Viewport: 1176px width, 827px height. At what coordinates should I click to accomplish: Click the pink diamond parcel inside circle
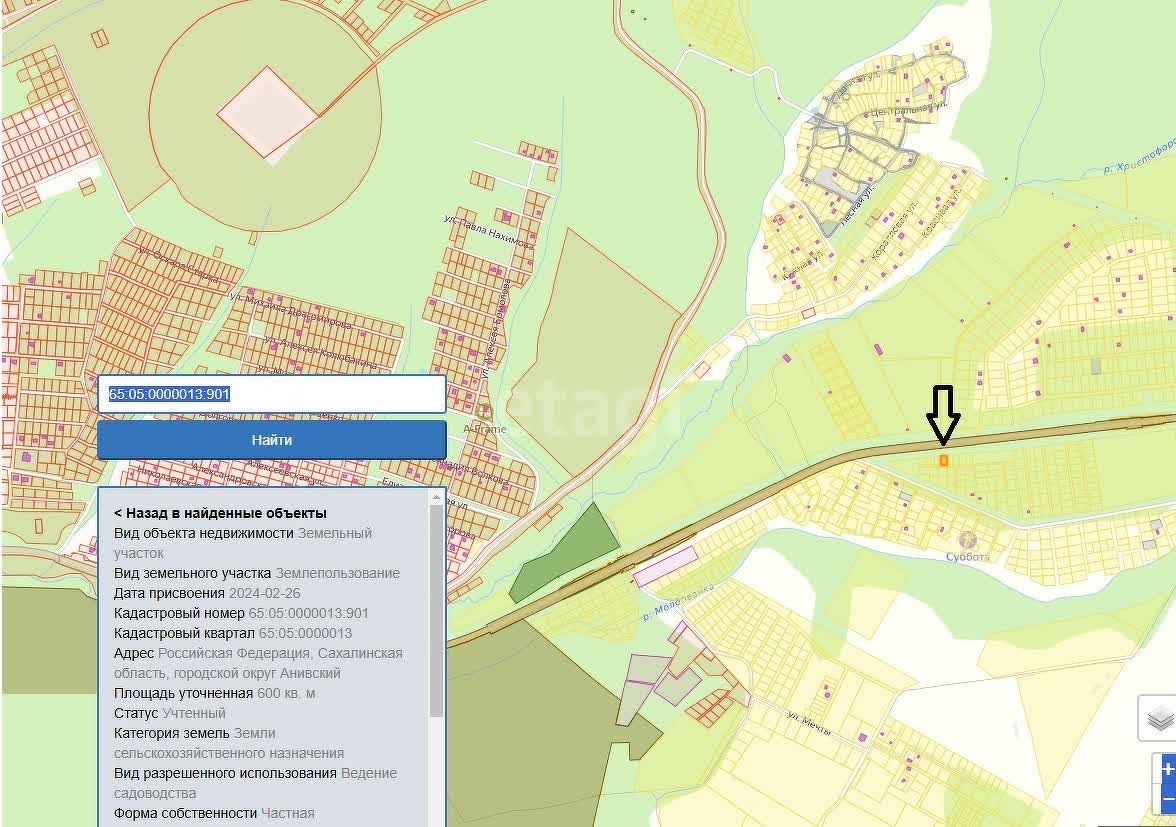point(267,112)
